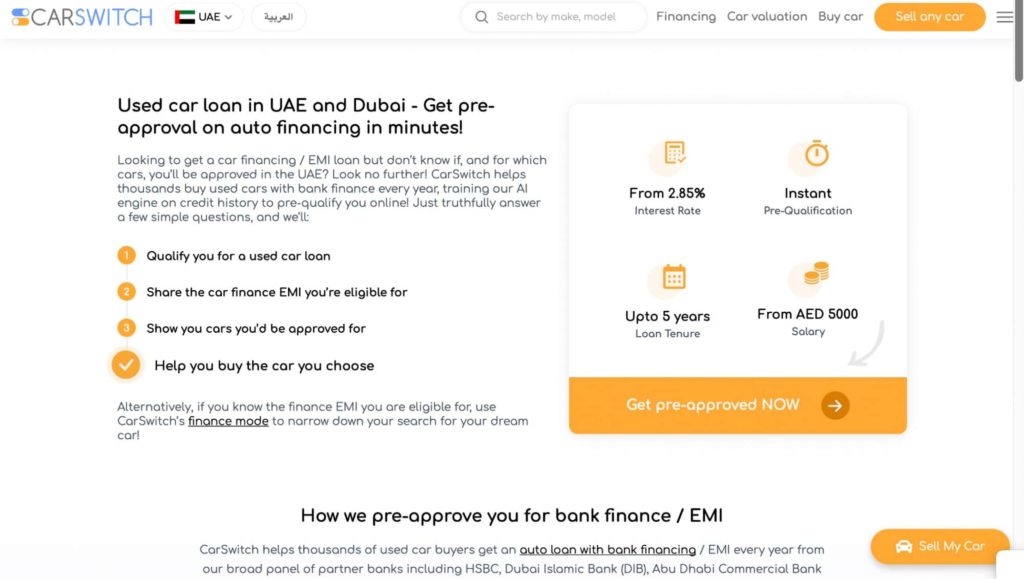Open the Car valuation menu item
Image resolution: width=1024 pixels, height=579 pixels.
[x=767, y=17]
